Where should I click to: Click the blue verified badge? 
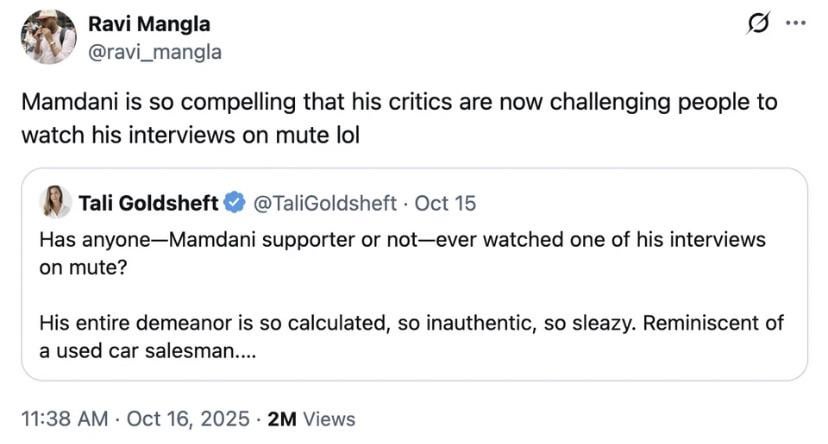pyautogui.click(x=234, y=203)
